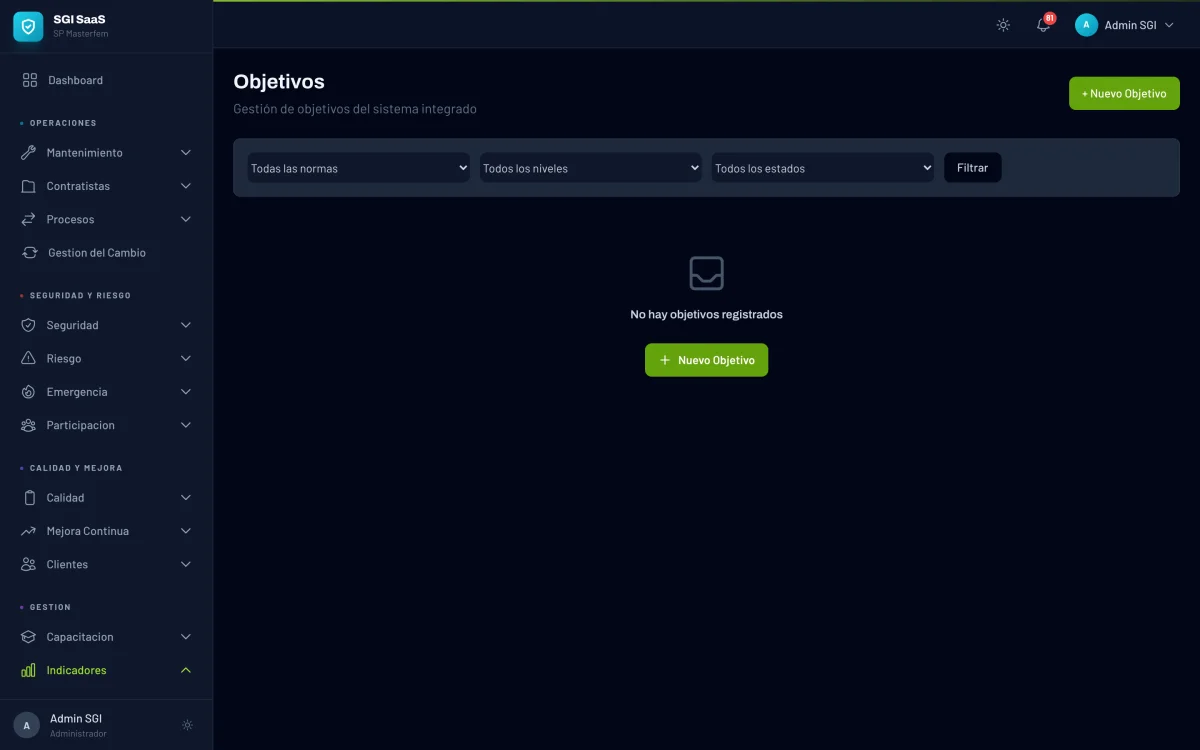Toggle theme with sidebar footer sun icon

click(x=187, y=725)
